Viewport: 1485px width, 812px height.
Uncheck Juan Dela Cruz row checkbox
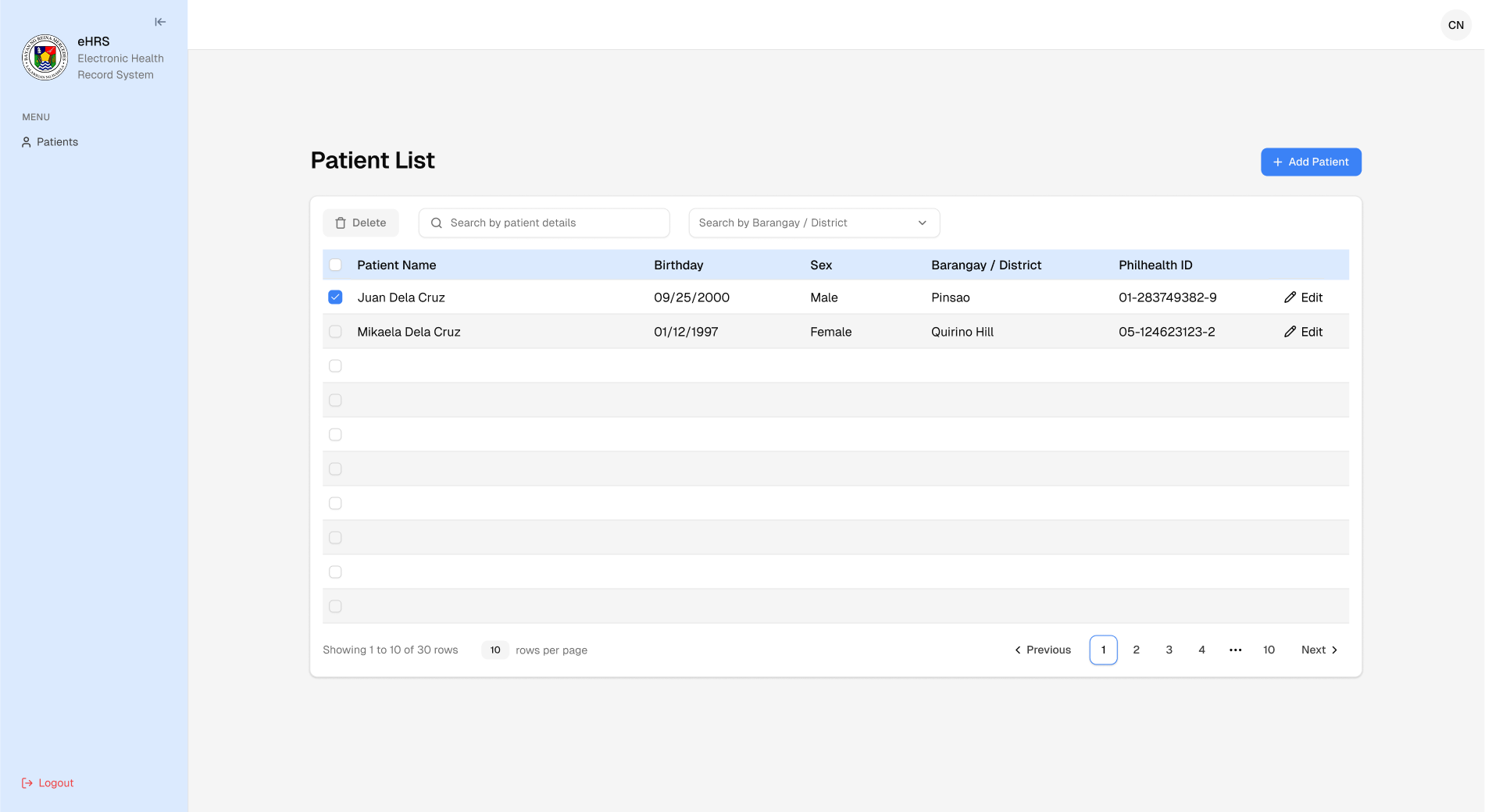[x=335, y=297]
